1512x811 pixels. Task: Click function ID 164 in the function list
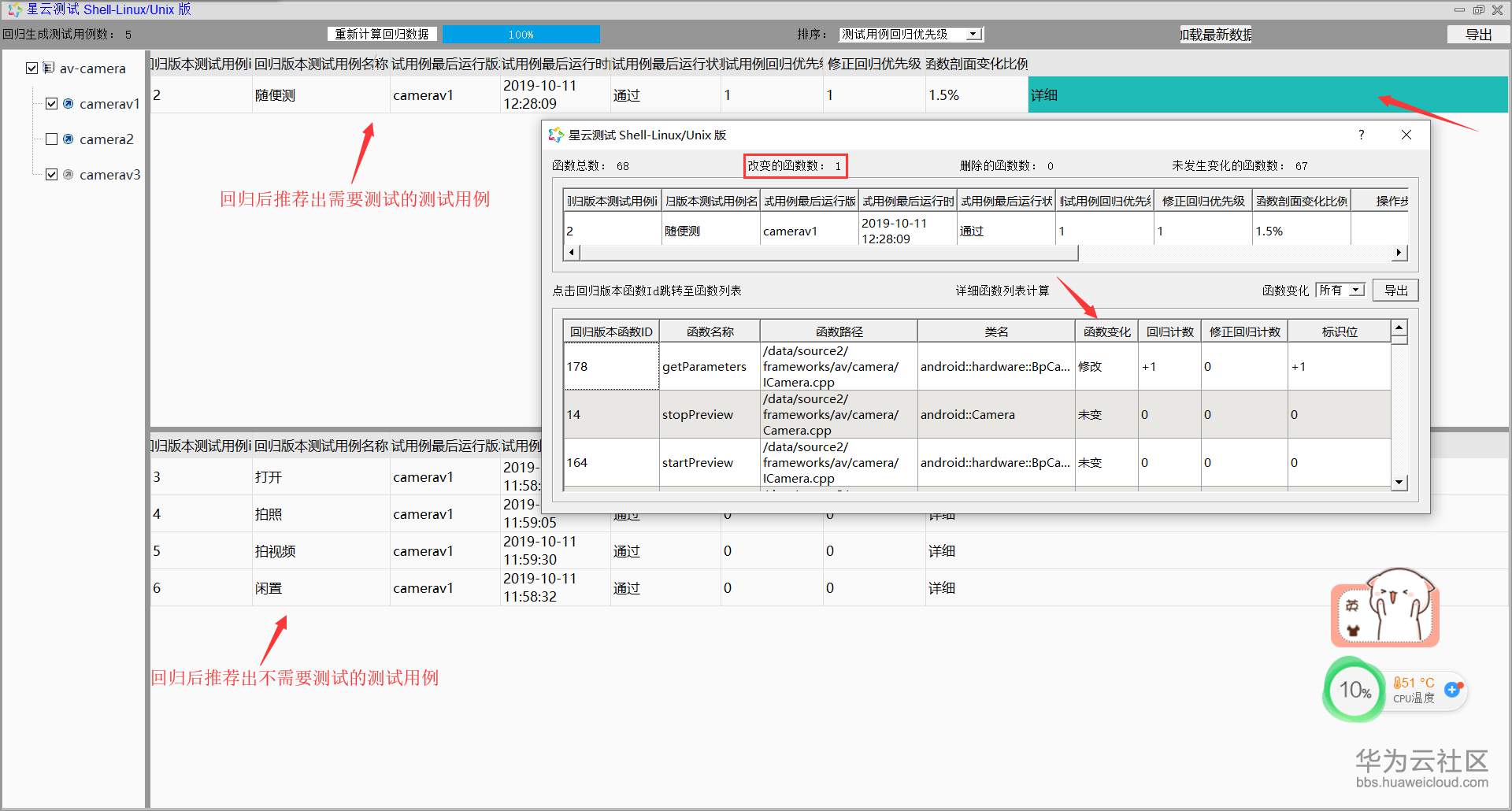611,462
